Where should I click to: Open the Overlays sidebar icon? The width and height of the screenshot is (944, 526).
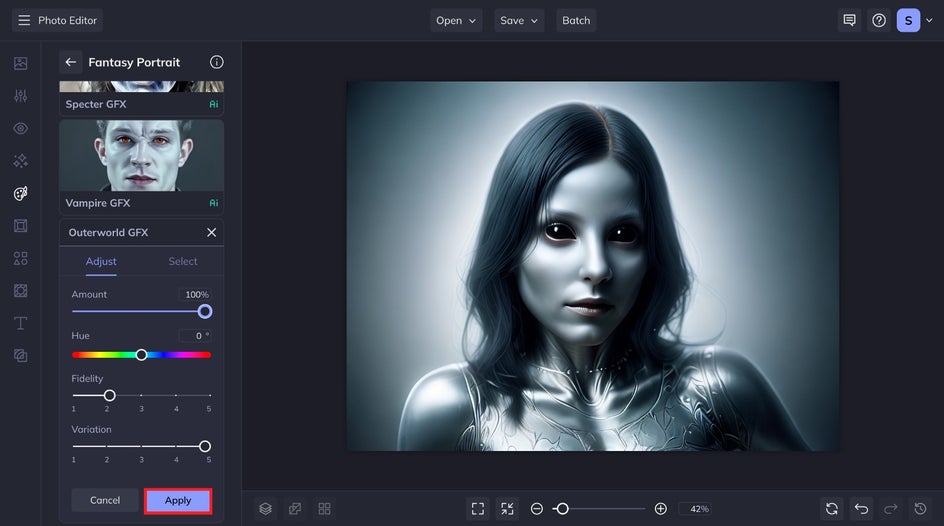20,356
